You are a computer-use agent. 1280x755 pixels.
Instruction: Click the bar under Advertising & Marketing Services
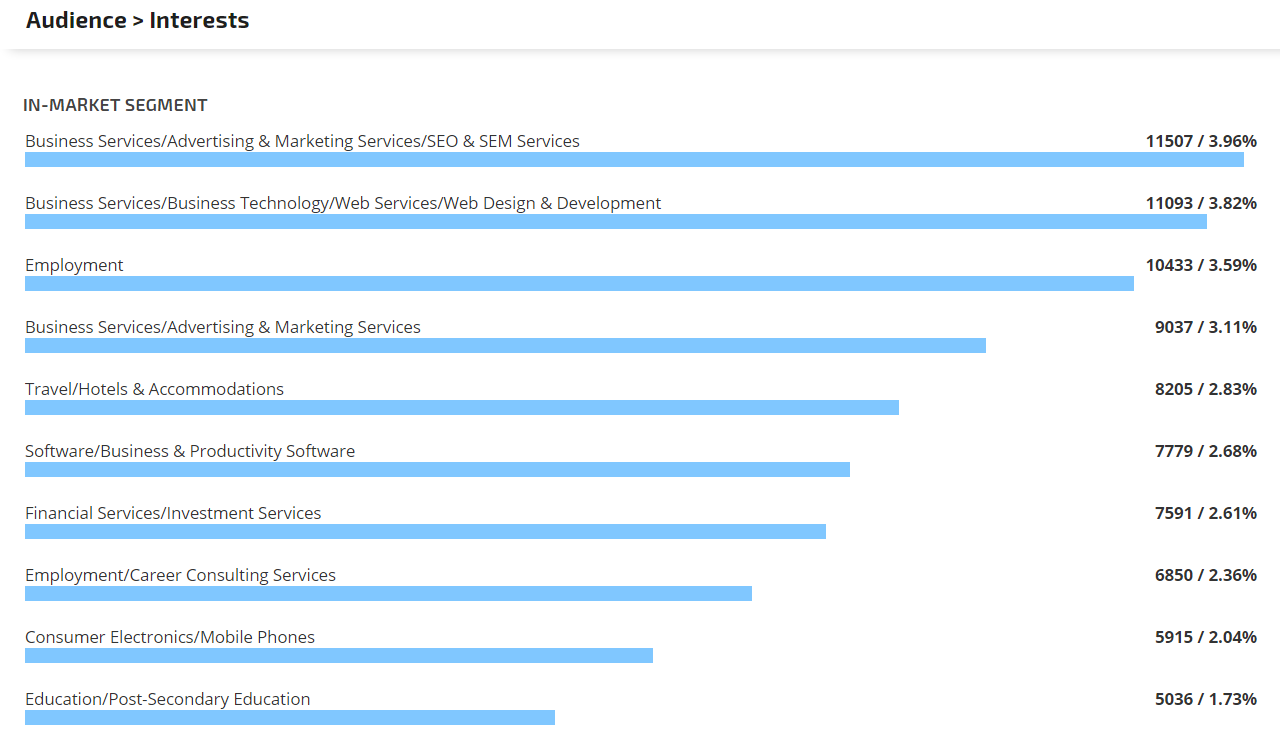tap(505, 346)
